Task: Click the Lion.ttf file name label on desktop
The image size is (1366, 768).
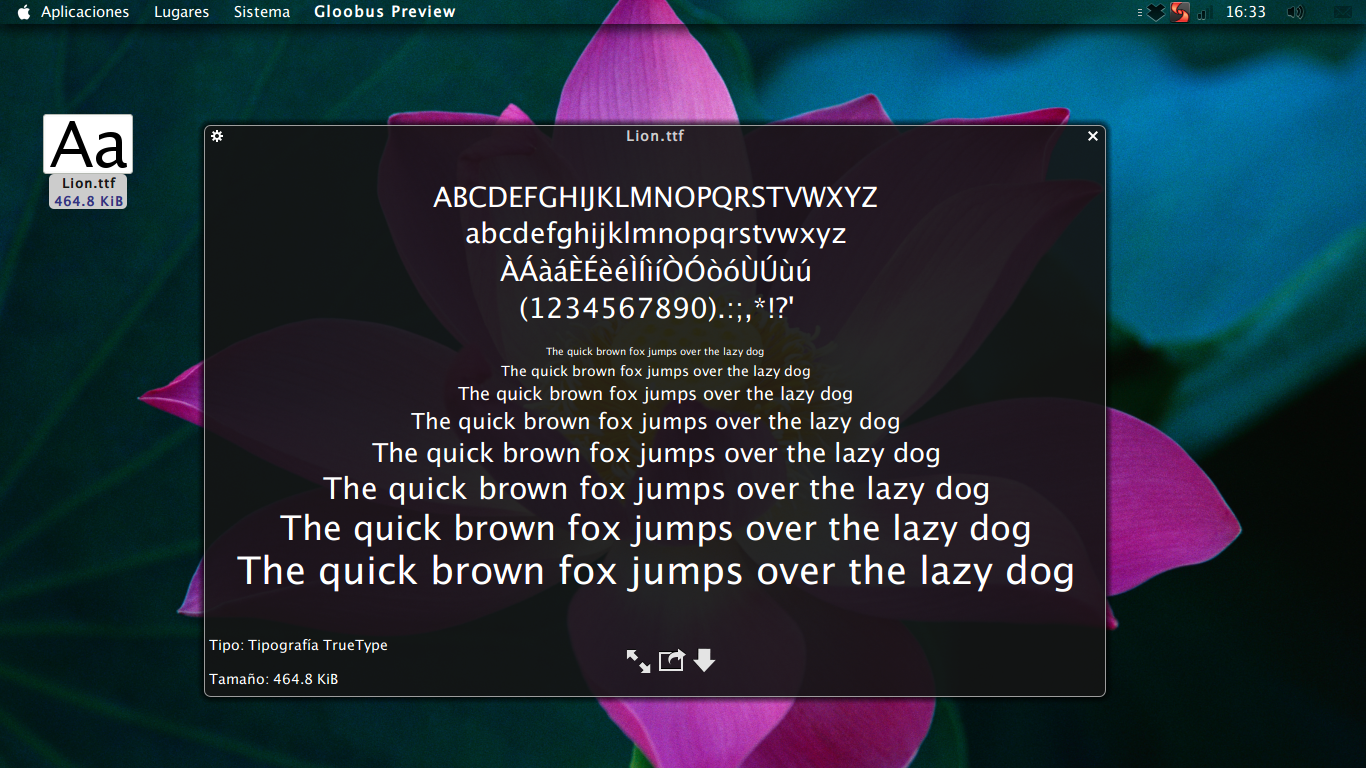Action: click(88, 183)
